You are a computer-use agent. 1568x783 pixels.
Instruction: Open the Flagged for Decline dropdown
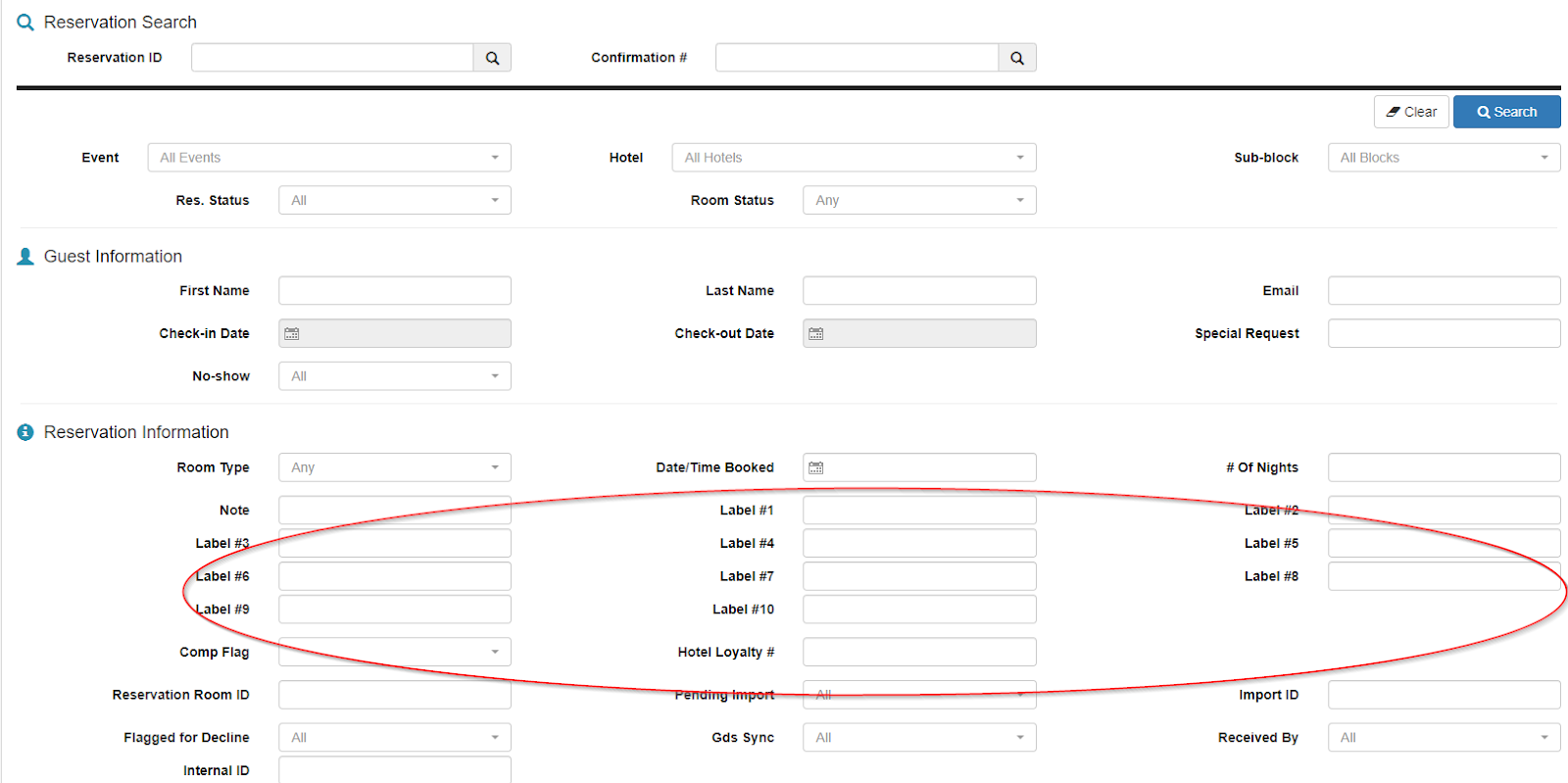coord(395,737)
